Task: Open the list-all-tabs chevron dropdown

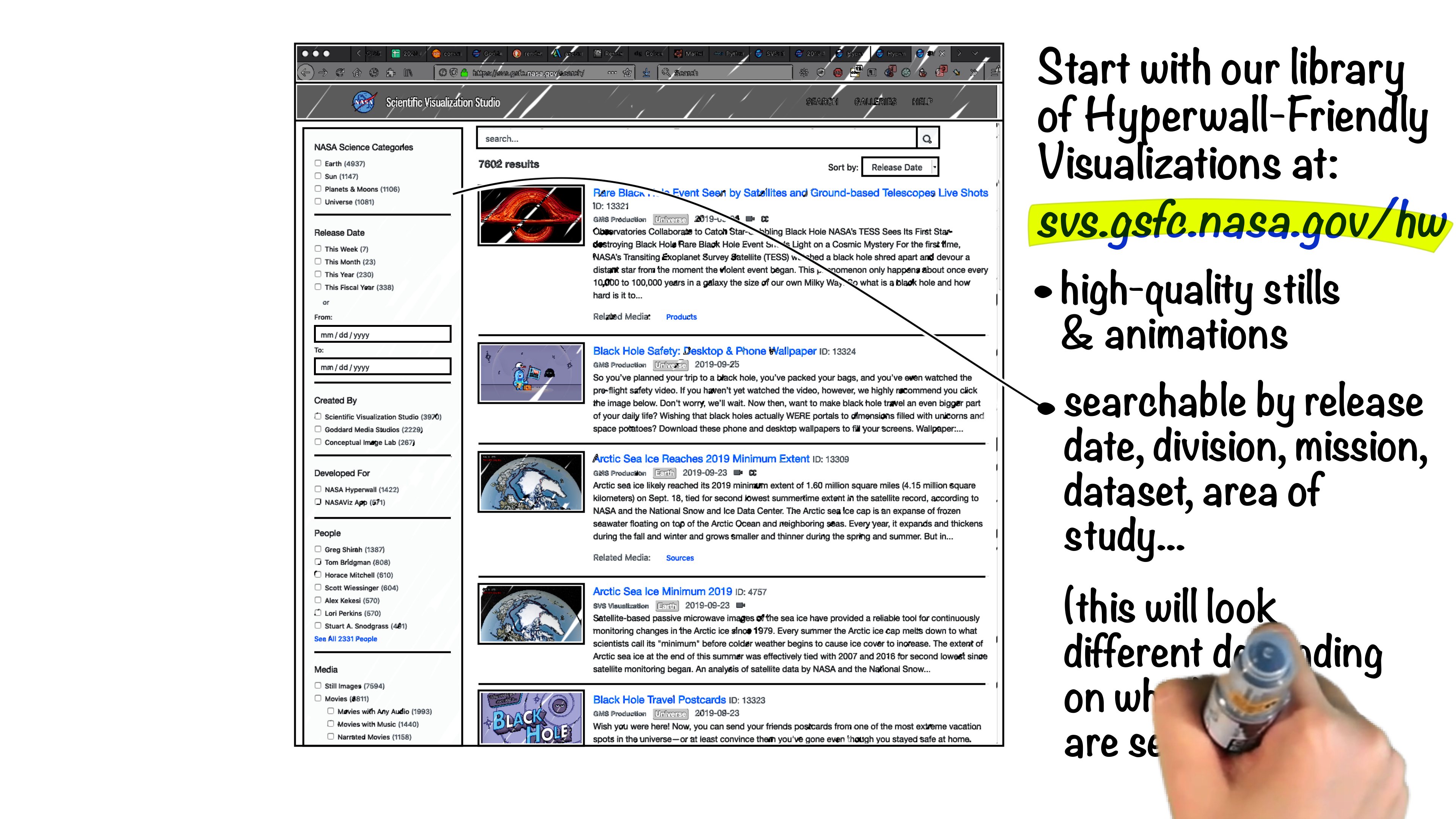Action: pyautogui.click(x=975, y=53)
